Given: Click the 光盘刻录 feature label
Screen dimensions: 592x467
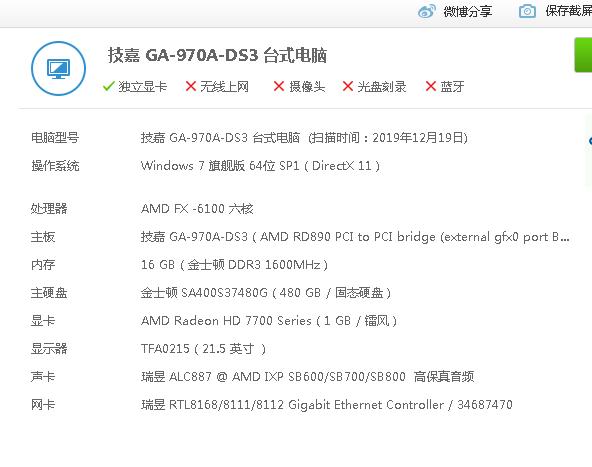Looking at the screenshot, I should click(x=382, y=87).
